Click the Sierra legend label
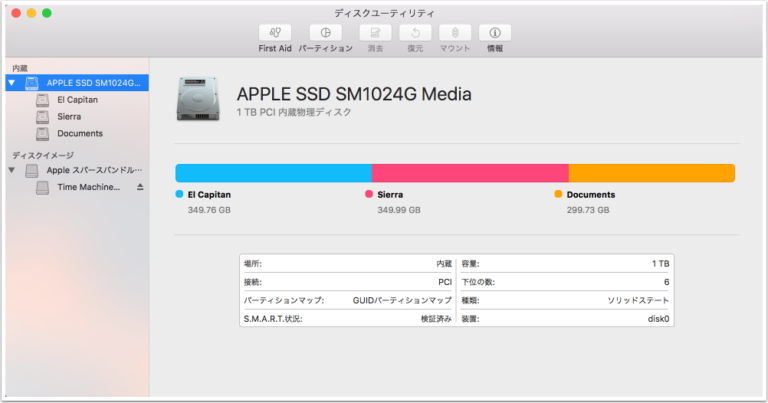This screenshot has height=403, width=768. [x=390, y=194]
